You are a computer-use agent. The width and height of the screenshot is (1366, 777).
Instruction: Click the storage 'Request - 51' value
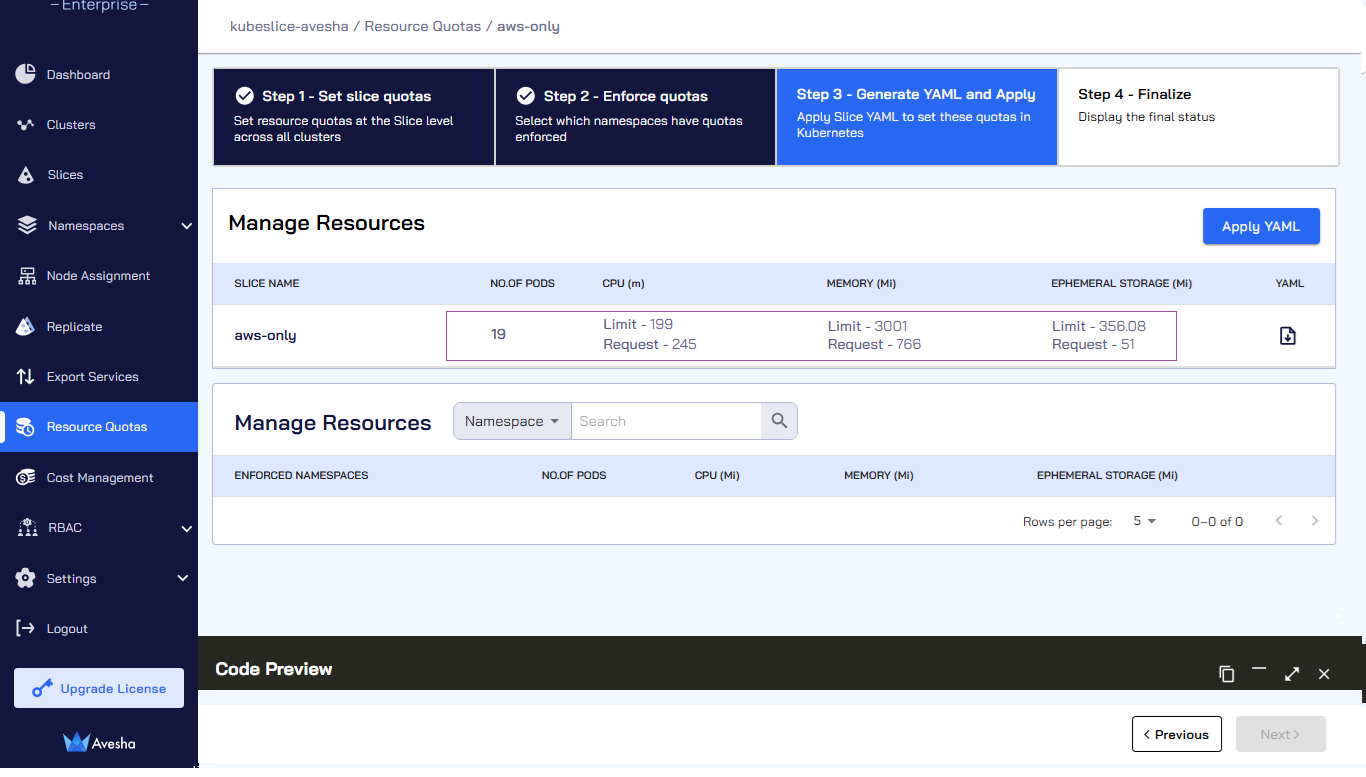point(1093,344)
